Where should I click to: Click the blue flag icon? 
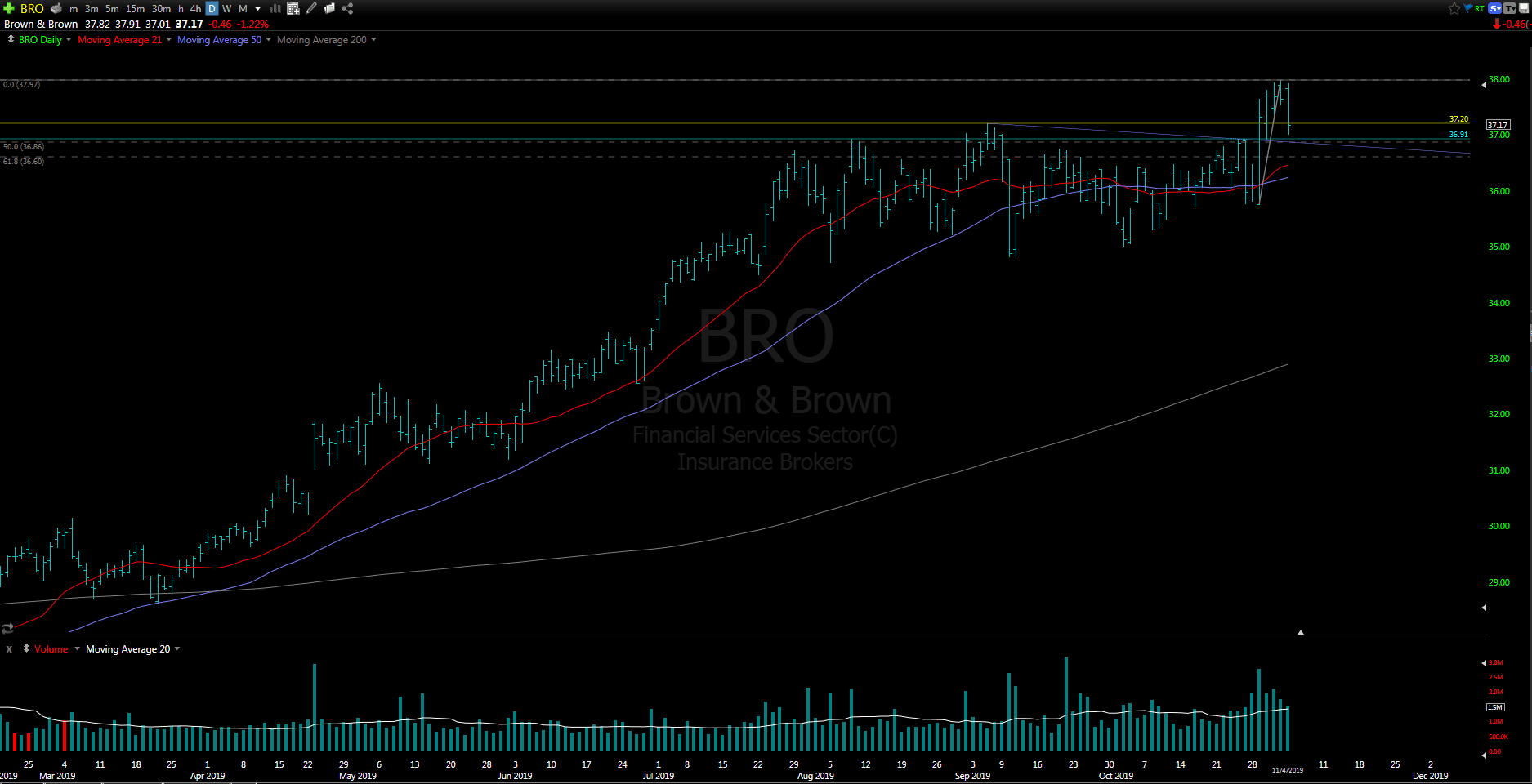pos(1468,8)
